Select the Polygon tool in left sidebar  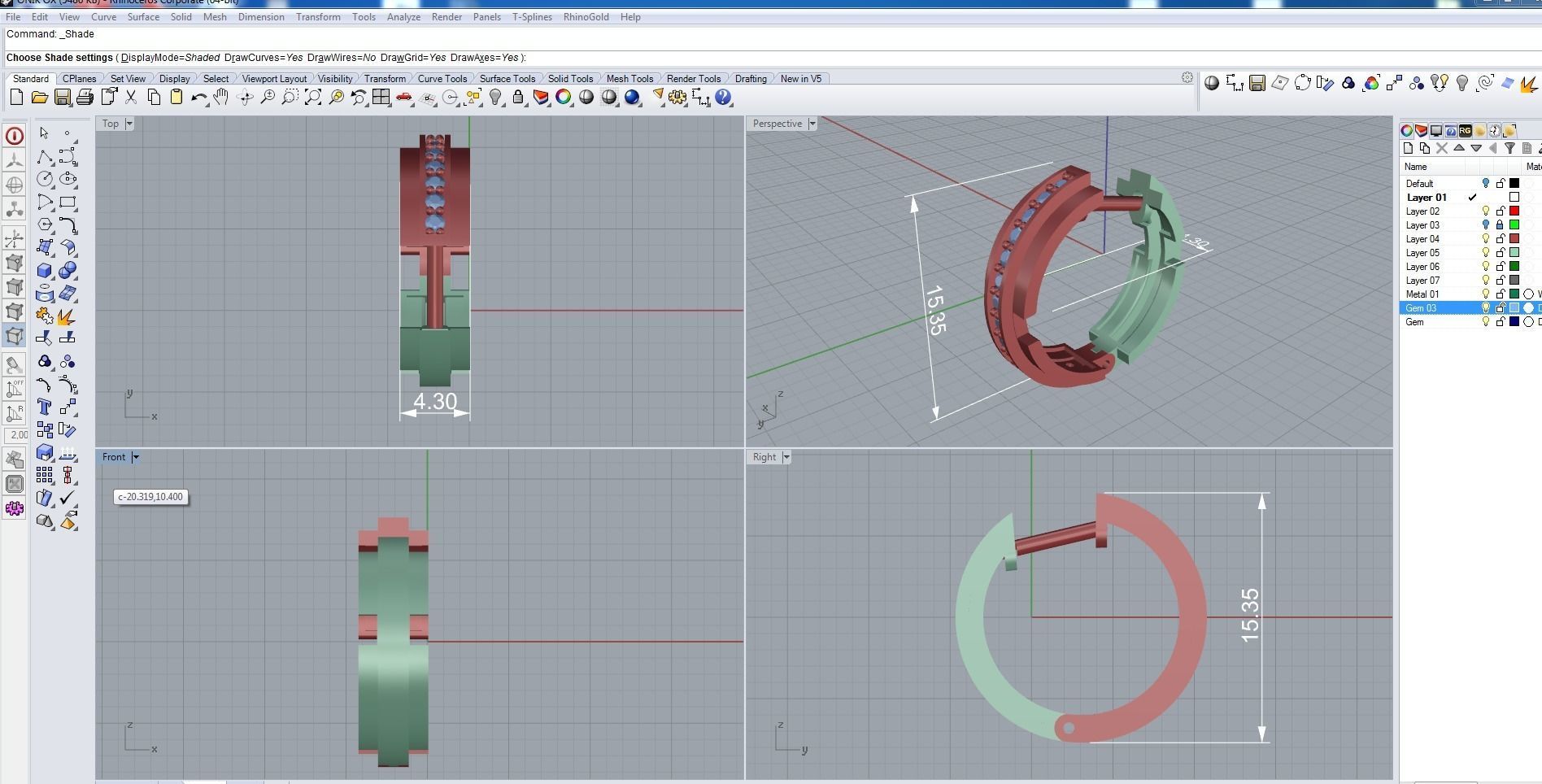(x=45, y=224)
